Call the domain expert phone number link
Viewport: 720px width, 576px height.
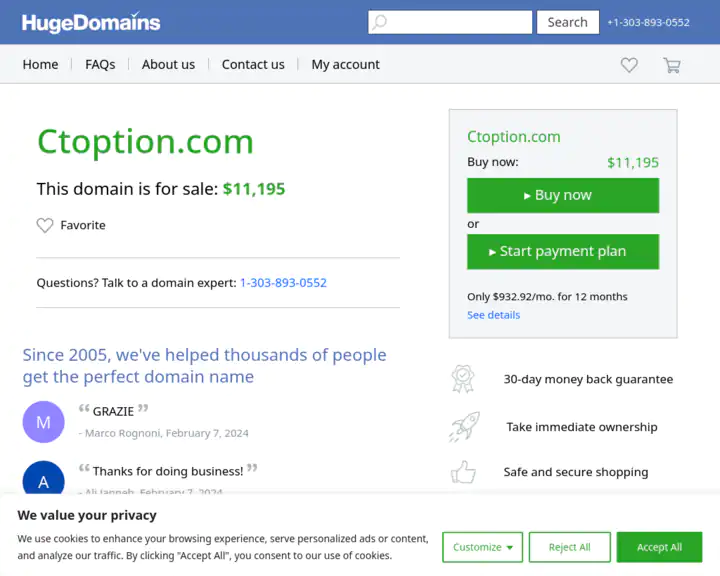click(x=283, y=283)
